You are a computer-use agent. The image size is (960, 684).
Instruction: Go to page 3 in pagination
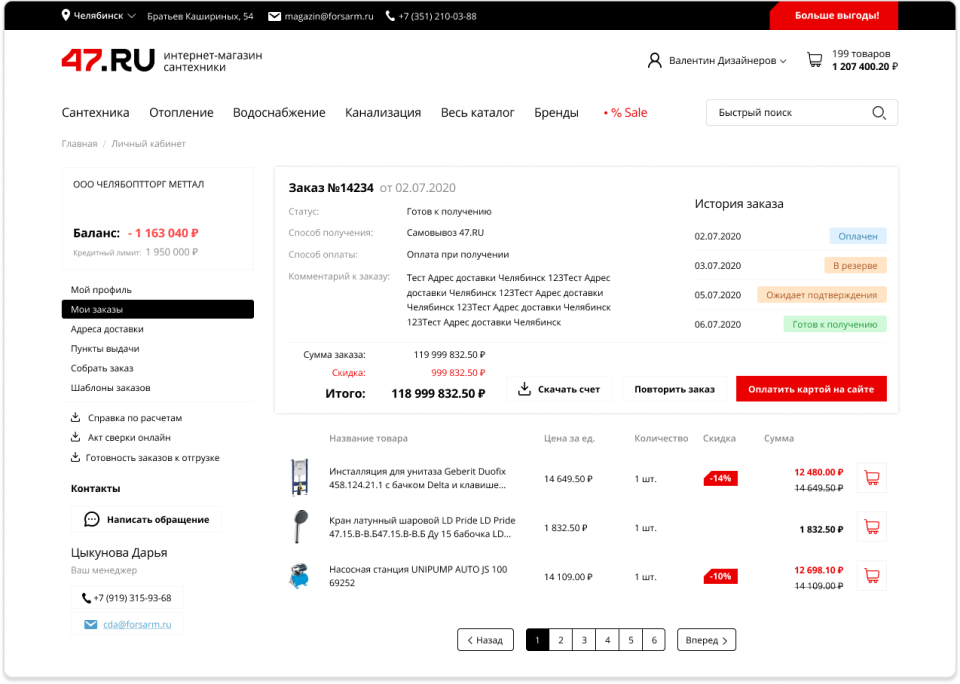(x=584, y=640)
